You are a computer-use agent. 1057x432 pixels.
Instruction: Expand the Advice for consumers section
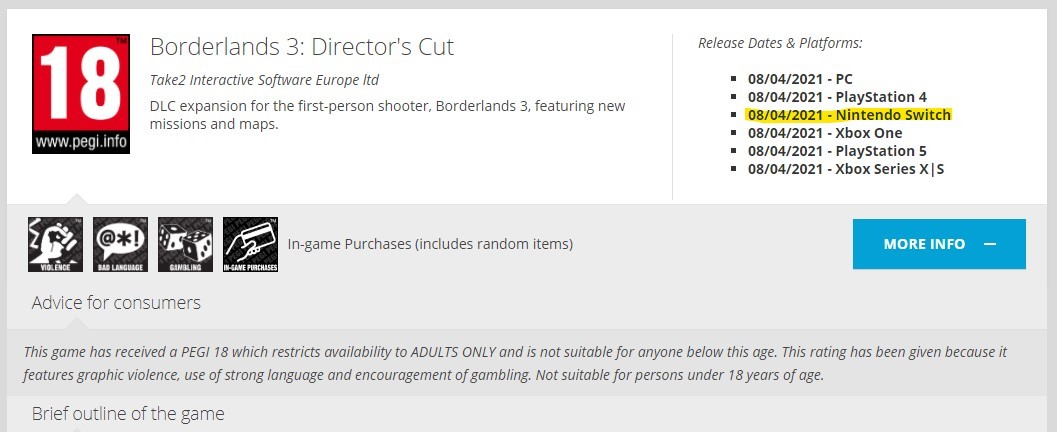coord(116,303)
